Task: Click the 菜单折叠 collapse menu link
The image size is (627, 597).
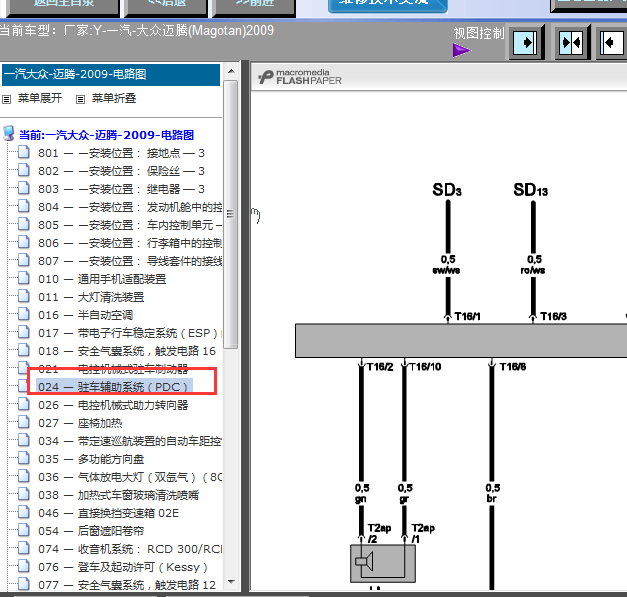Action: pyautogui.click(x=114, y=98)
